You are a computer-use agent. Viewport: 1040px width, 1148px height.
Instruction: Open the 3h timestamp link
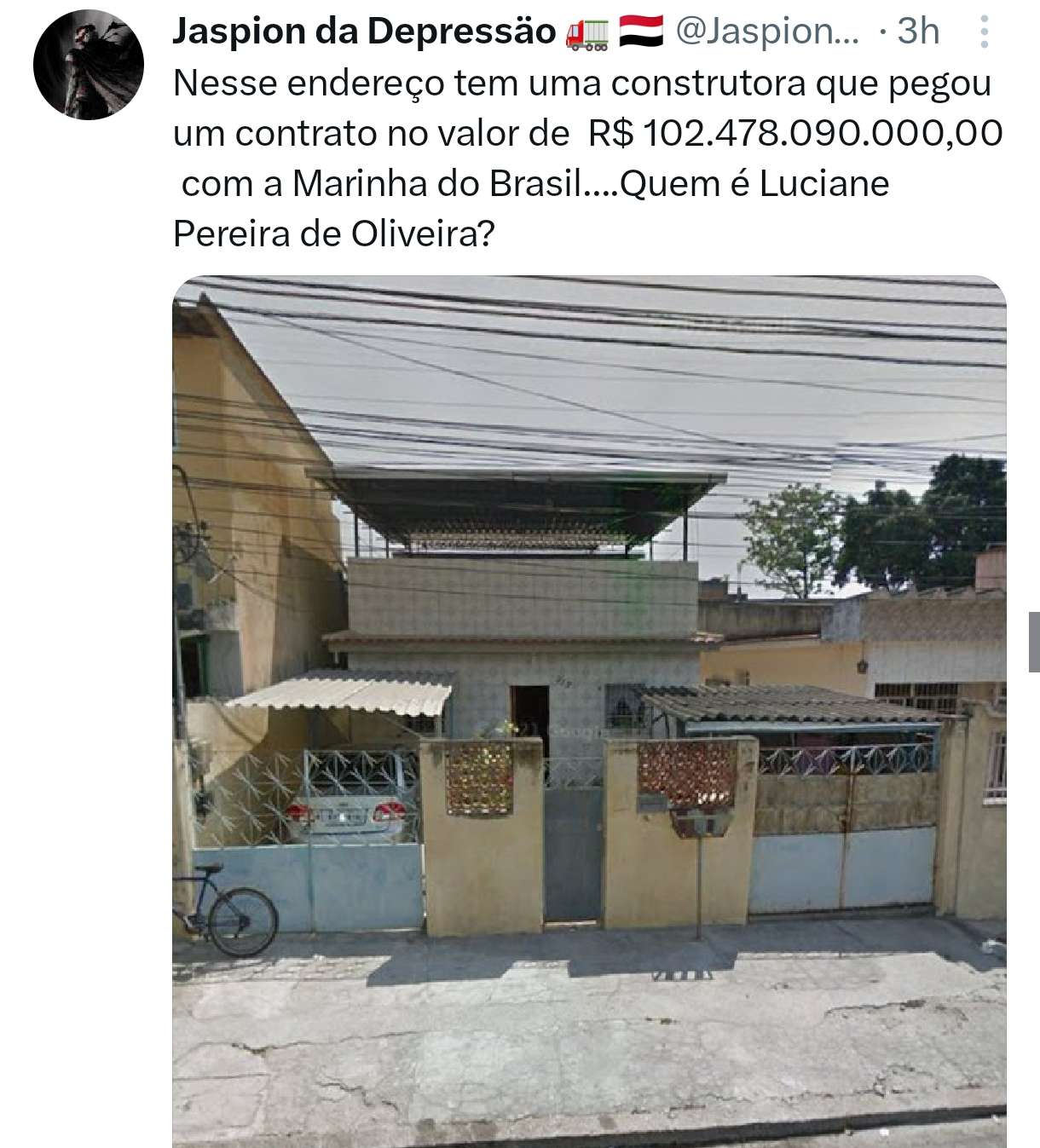click(x=918, y=32)
